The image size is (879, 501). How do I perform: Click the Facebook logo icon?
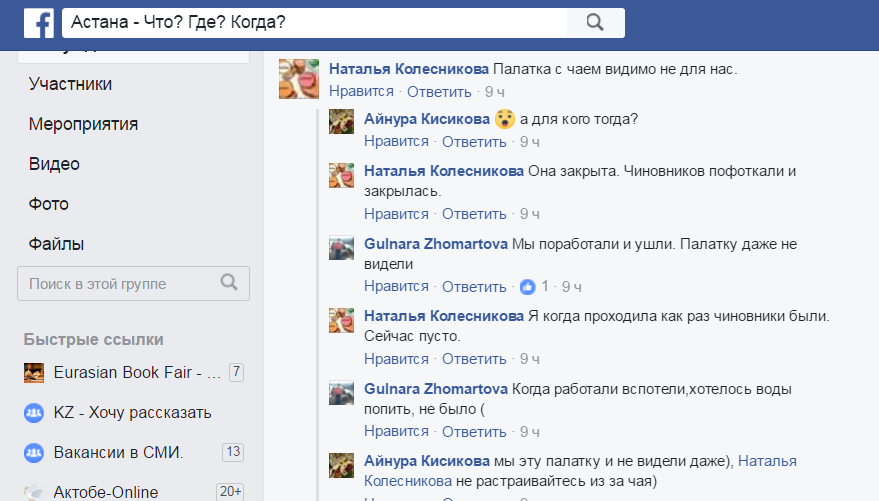pos(38,22)
